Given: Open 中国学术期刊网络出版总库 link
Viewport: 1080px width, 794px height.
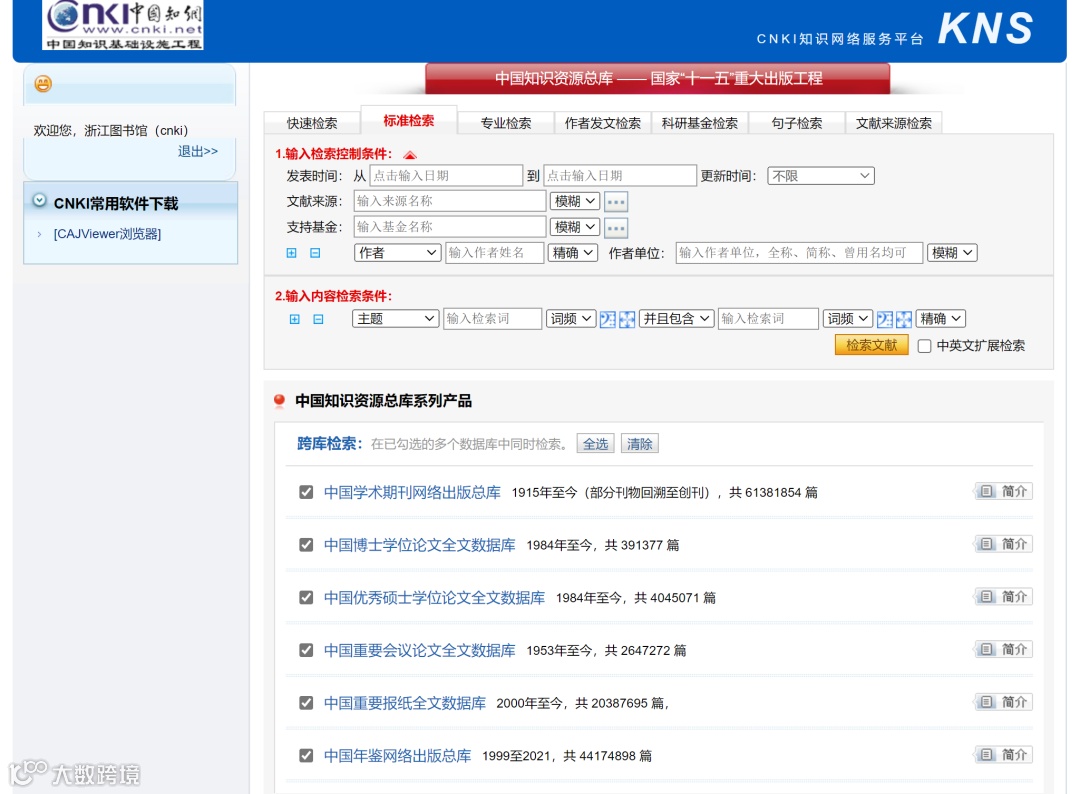Looking at the screenshot, I should [413, 492].
